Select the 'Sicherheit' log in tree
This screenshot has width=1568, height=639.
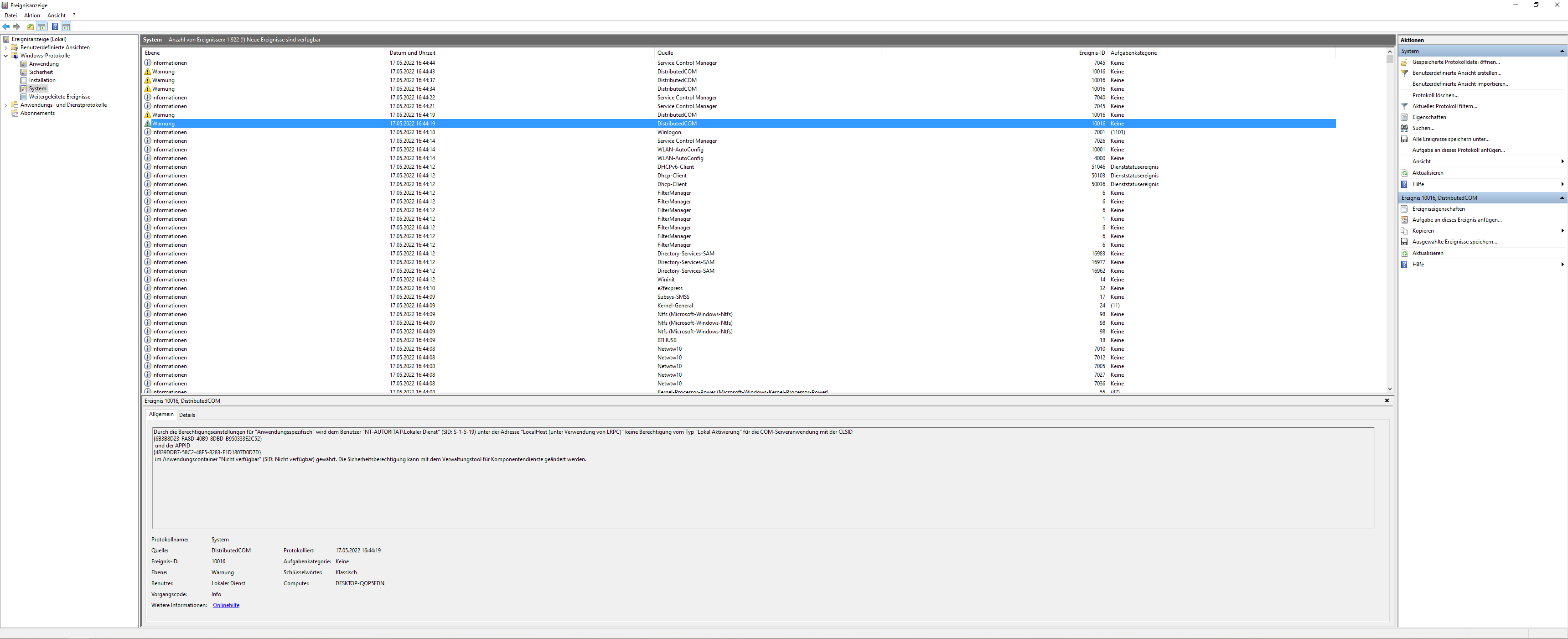41,72
